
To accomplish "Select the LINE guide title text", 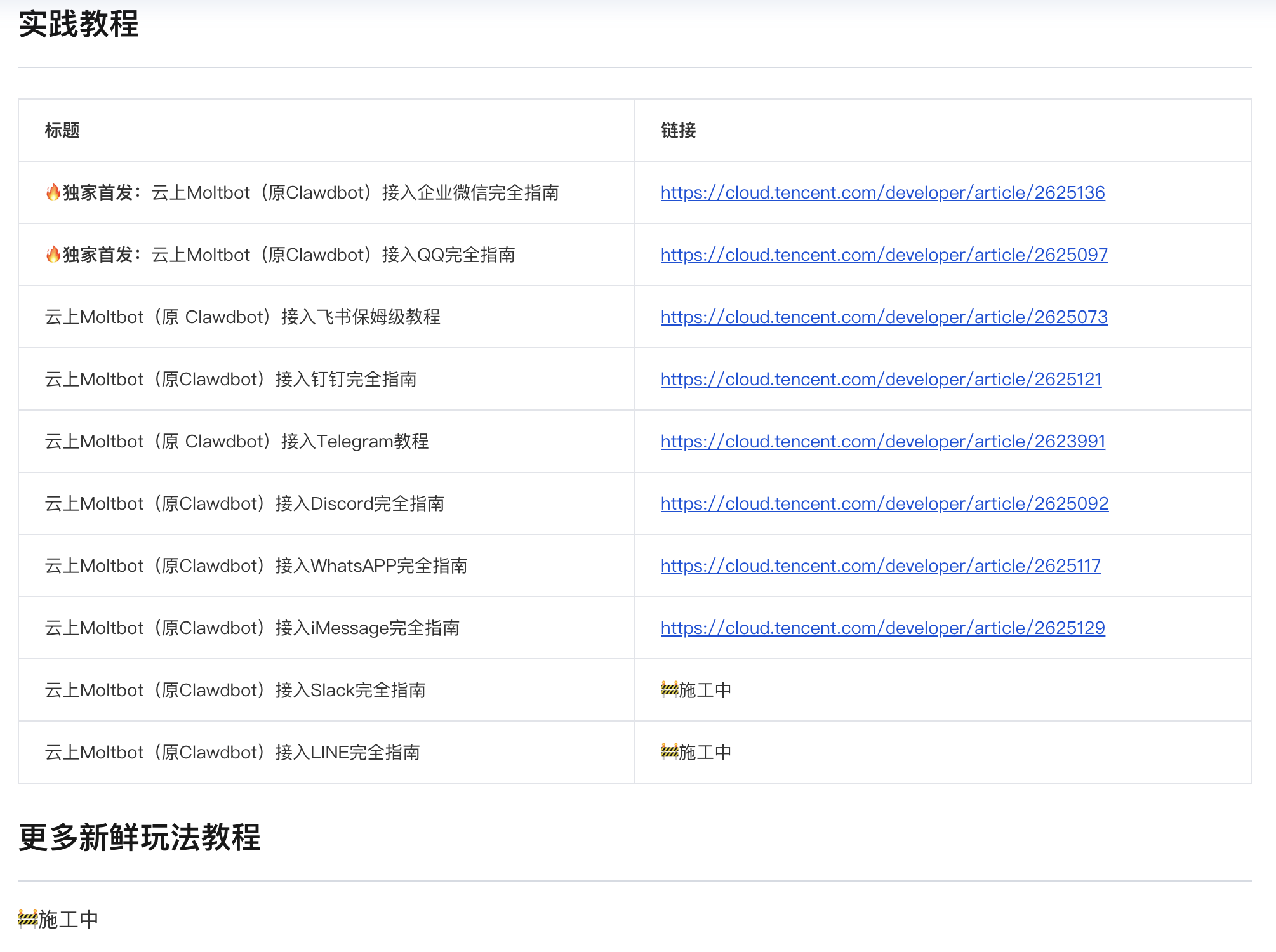I will point(233,751).
